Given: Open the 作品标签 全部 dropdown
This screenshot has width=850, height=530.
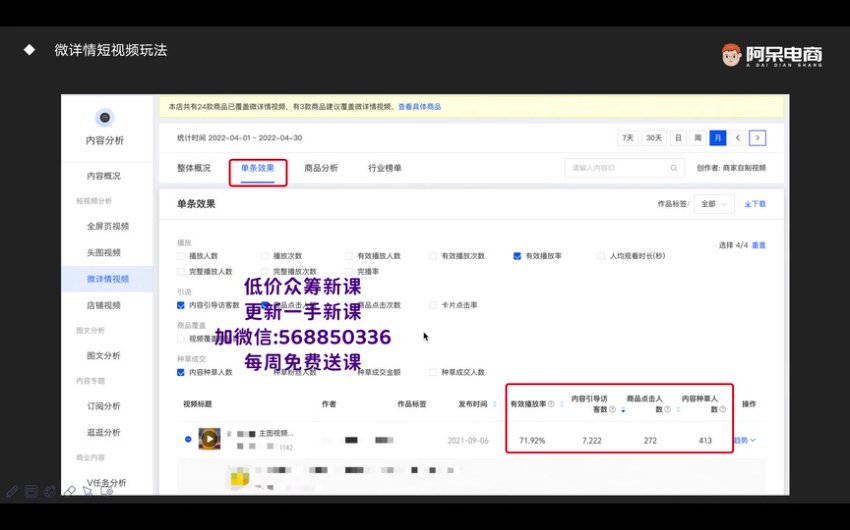Looking at the screenshot, I should point(715,204).
